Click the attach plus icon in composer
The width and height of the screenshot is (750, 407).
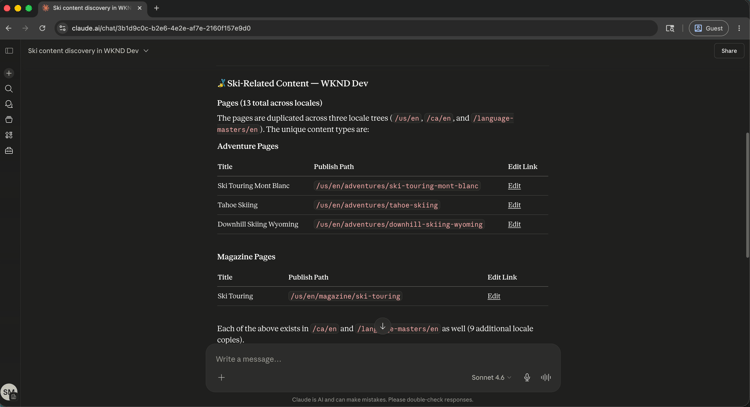pyautogui.click(x=221, y=377)
